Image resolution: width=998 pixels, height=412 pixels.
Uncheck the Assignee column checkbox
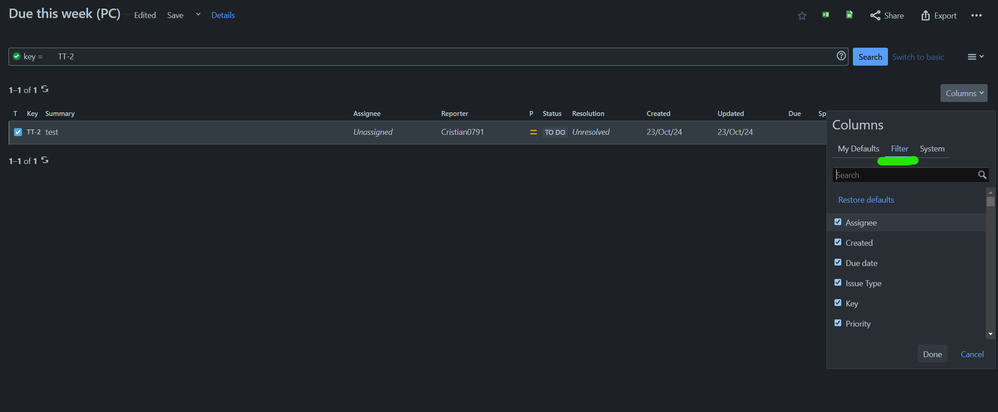(x=838, y=222)
